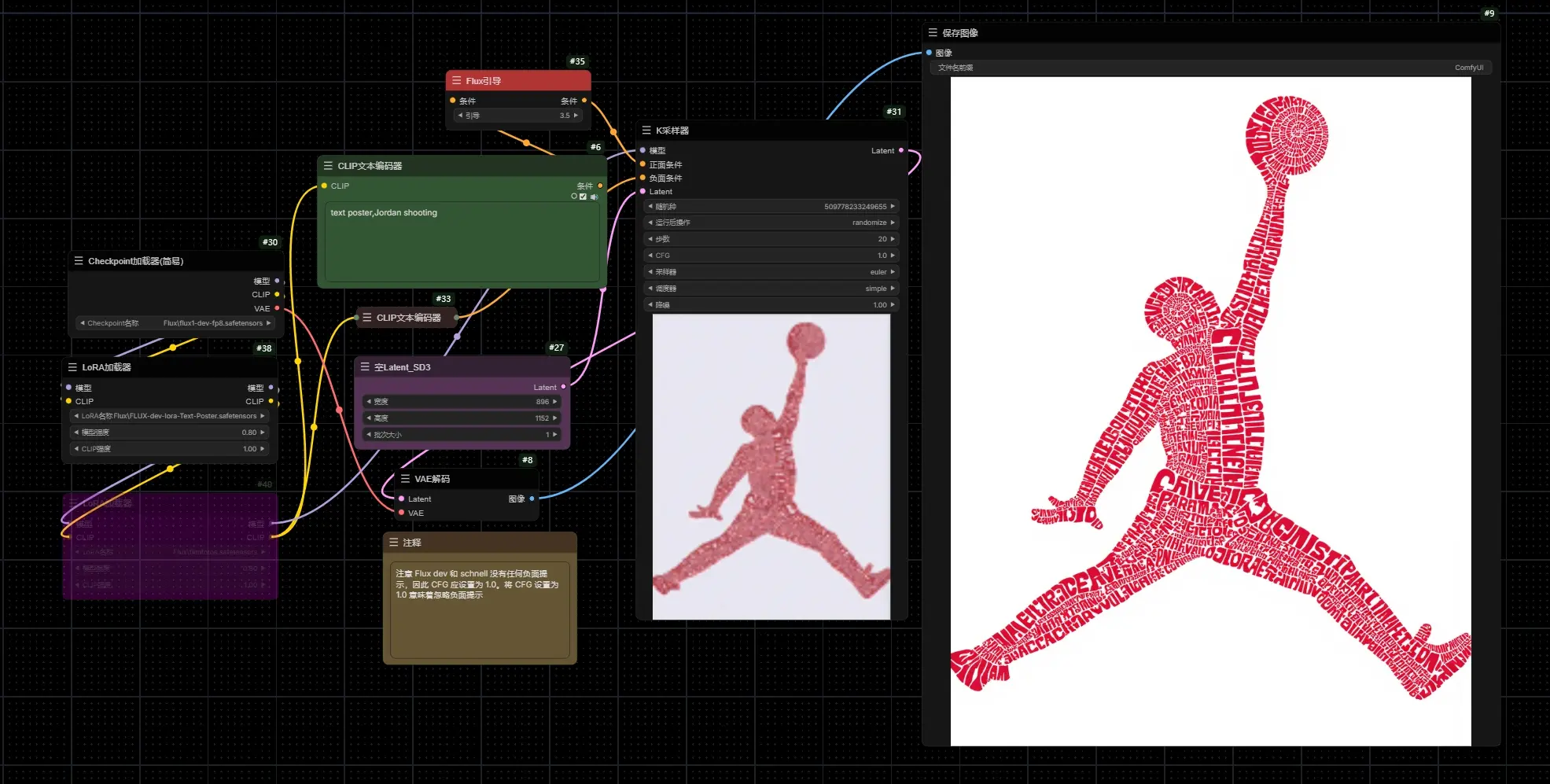Click the green CLIP encoder CLIP input connector
This screenshot has width=1550, height=784.
[324, 186]
